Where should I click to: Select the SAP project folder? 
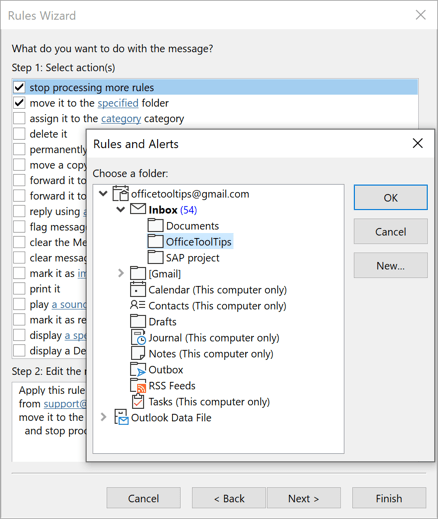tap(193, 258)
